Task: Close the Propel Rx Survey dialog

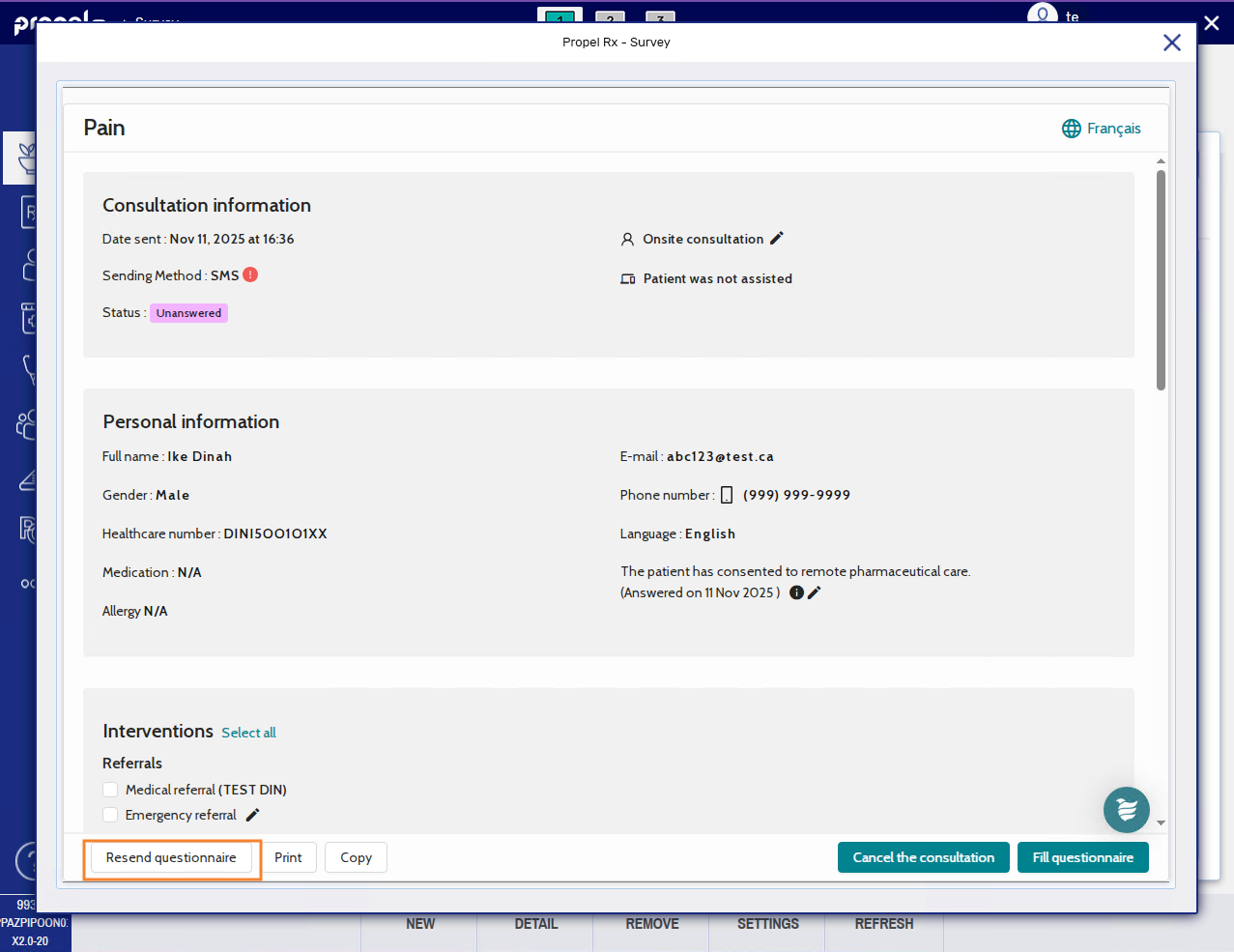Action: (1171, 43)
